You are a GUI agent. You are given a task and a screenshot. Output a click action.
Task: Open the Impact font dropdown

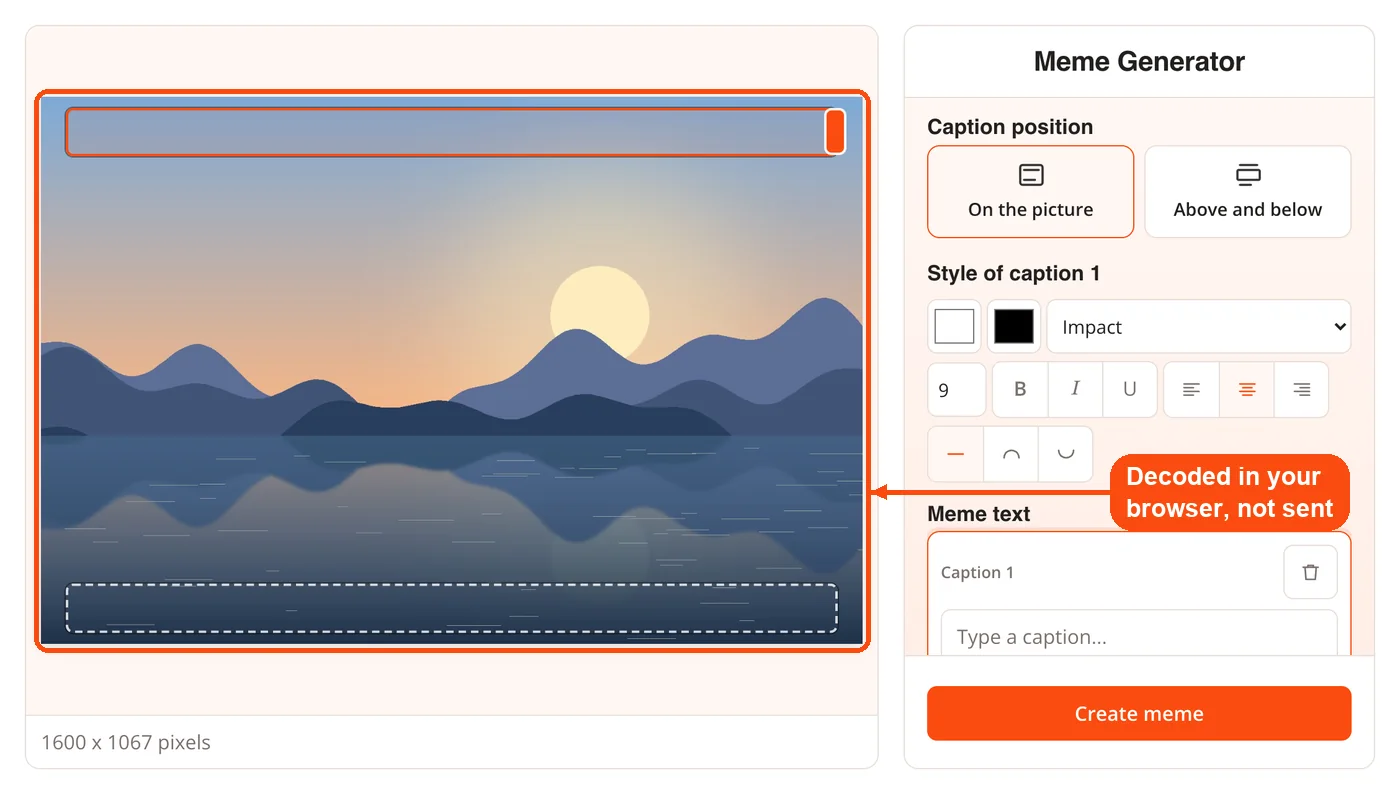tap(1199, 327)
